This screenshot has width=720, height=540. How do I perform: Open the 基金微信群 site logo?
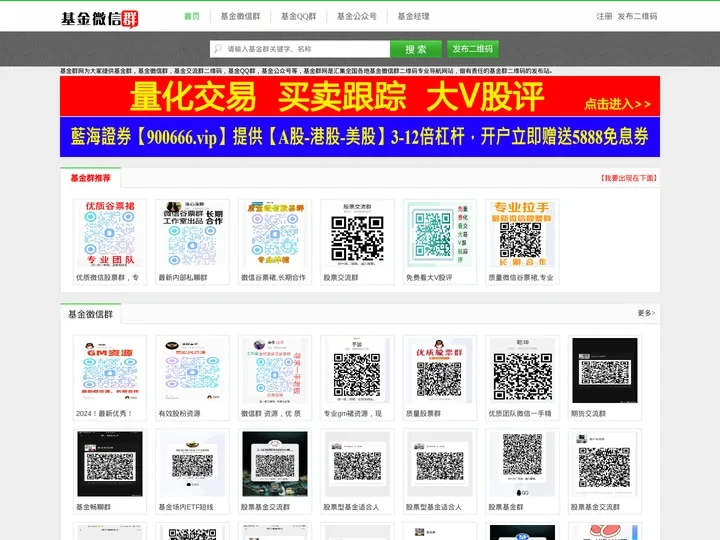click(100, 18)
